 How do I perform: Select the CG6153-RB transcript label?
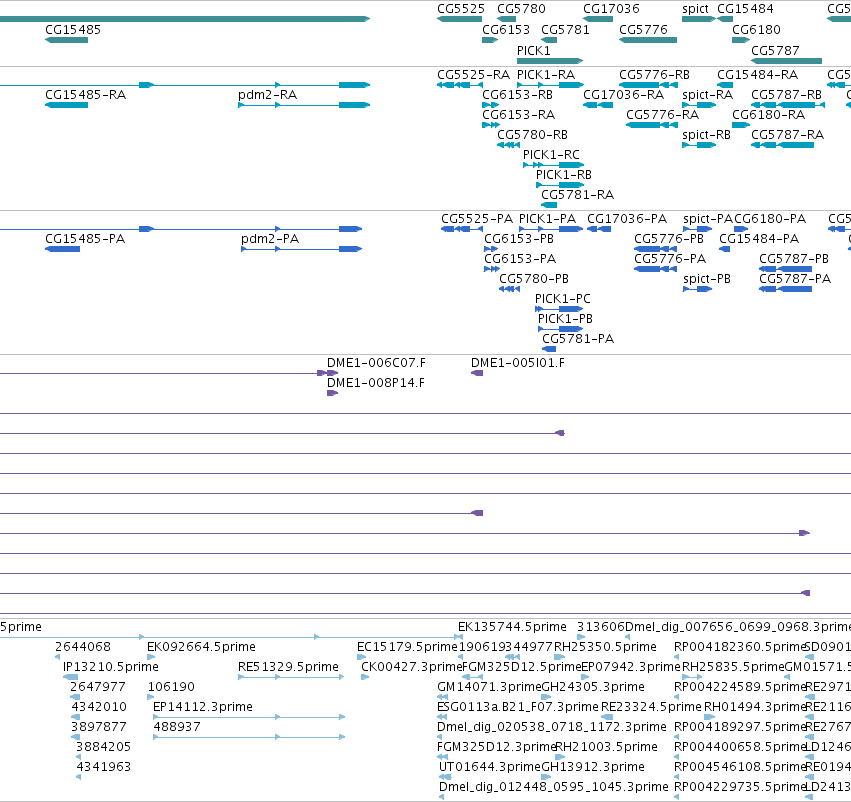pos(517,95)
